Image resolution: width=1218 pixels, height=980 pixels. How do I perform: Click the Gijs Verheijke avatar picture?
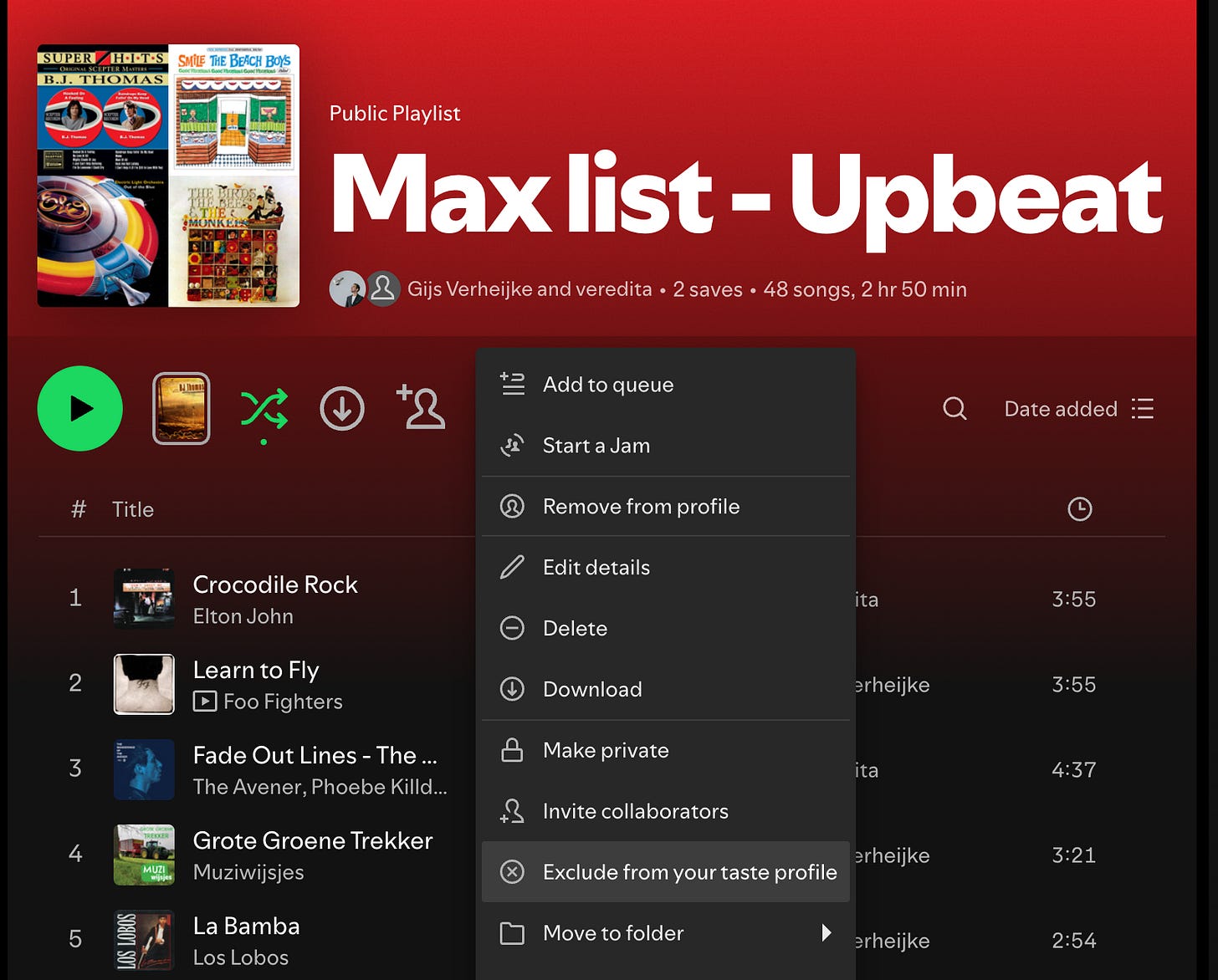click(346, 289)
